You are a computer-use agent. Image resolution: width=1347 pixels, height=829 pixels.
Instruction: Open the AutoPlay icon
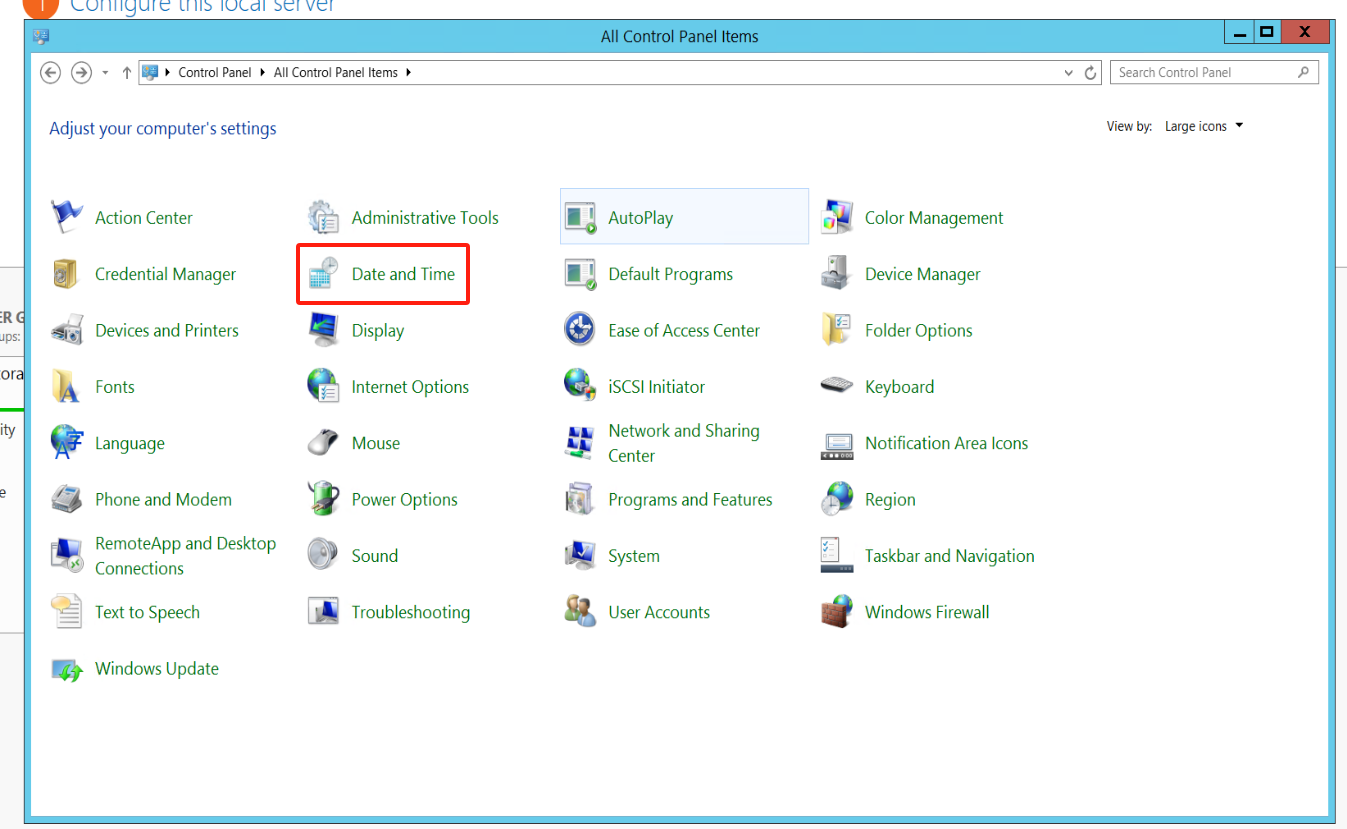(x=580, y=217)
